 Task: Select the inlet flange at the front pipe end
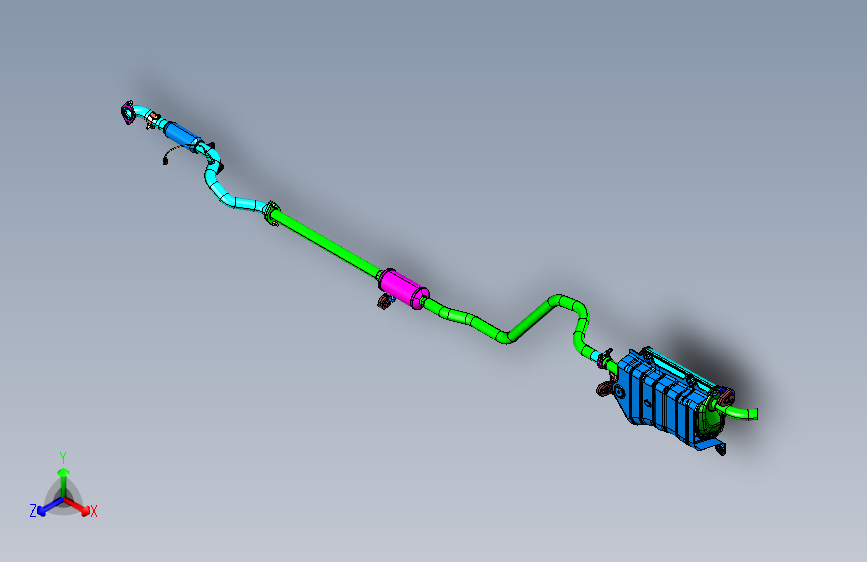click(x=128, y=112)
